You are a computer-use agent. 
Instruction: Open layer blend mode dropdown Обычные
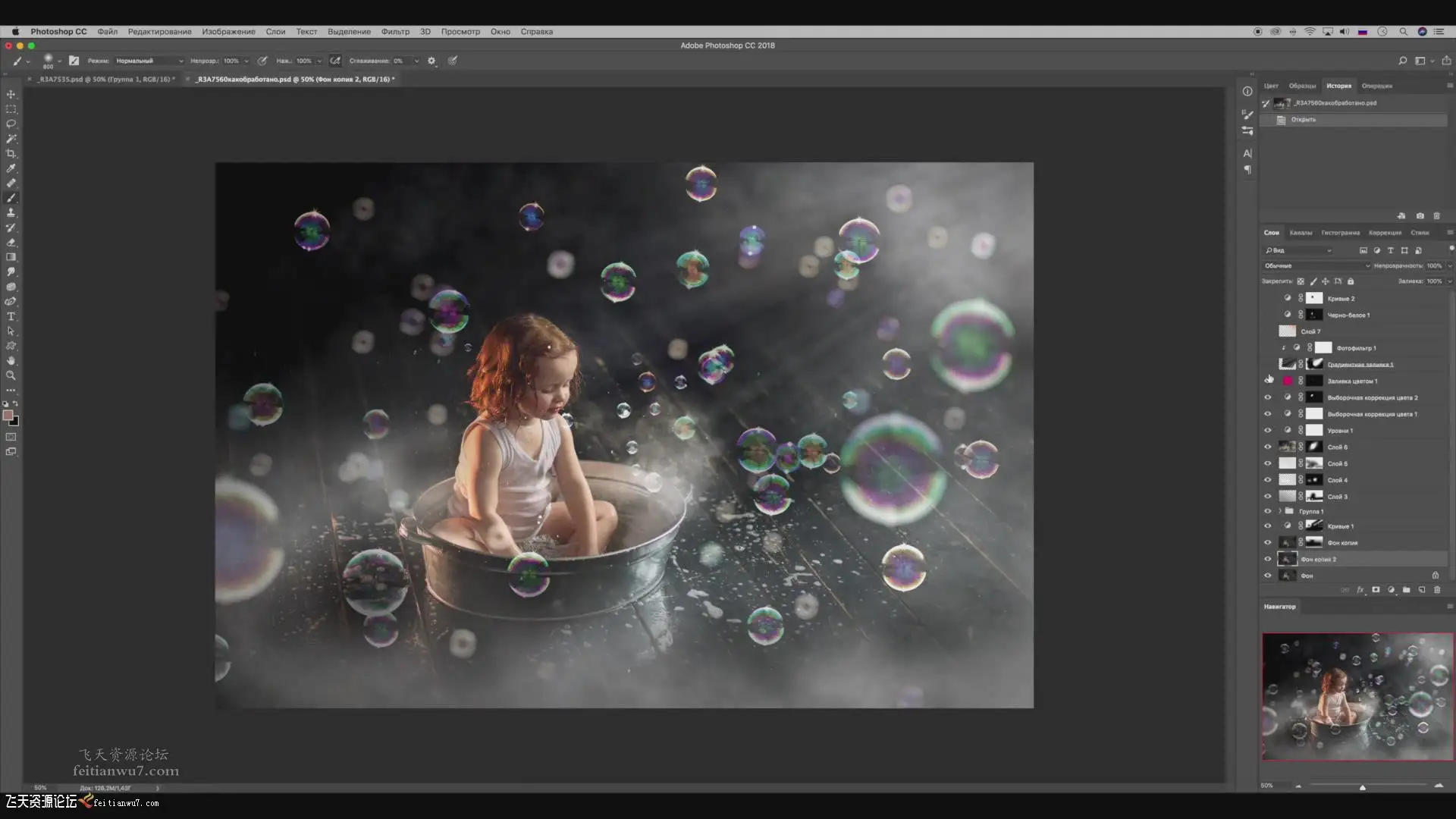coord(1316,265)
